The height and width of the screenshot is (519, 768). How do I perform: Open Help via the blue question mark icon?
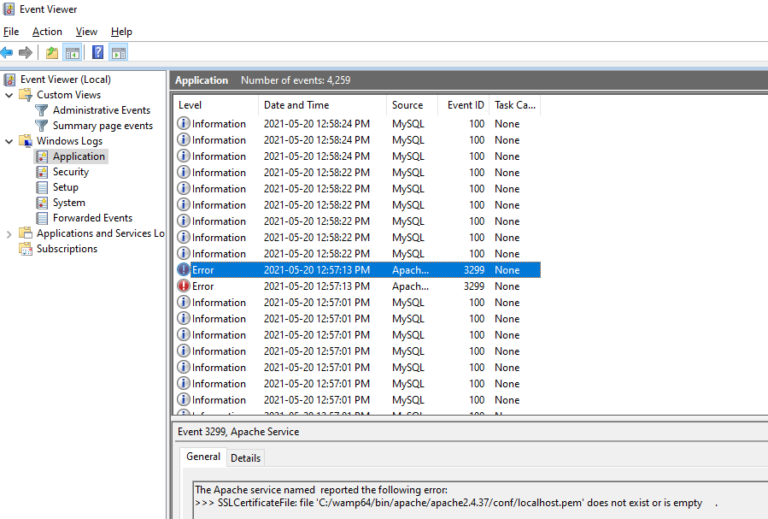click(x=98, y=53)
